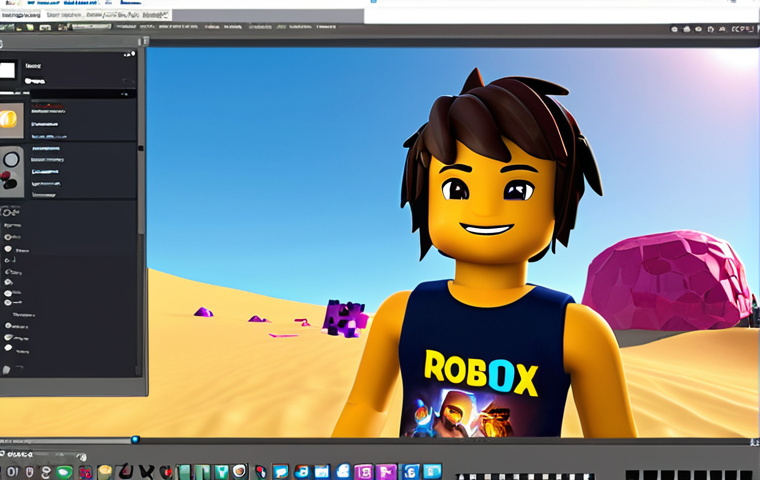The image size is (760, 480).
Task: Open the light blue window icon ending the toolbar row
Action: click(x=432, y=471)
